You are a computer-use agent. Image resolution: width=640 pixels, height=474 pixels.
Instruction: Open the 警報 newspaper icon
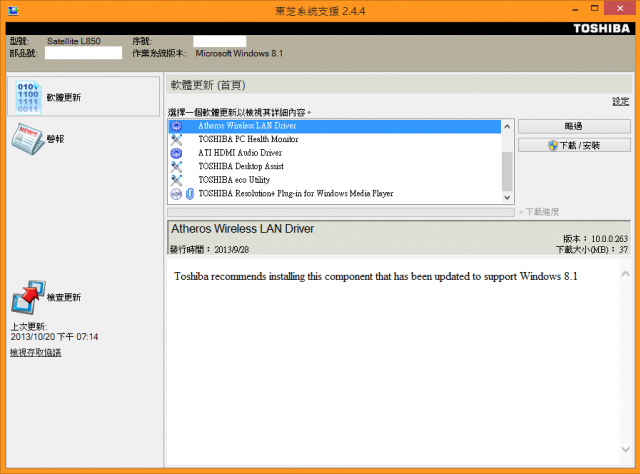coord(27,139)
